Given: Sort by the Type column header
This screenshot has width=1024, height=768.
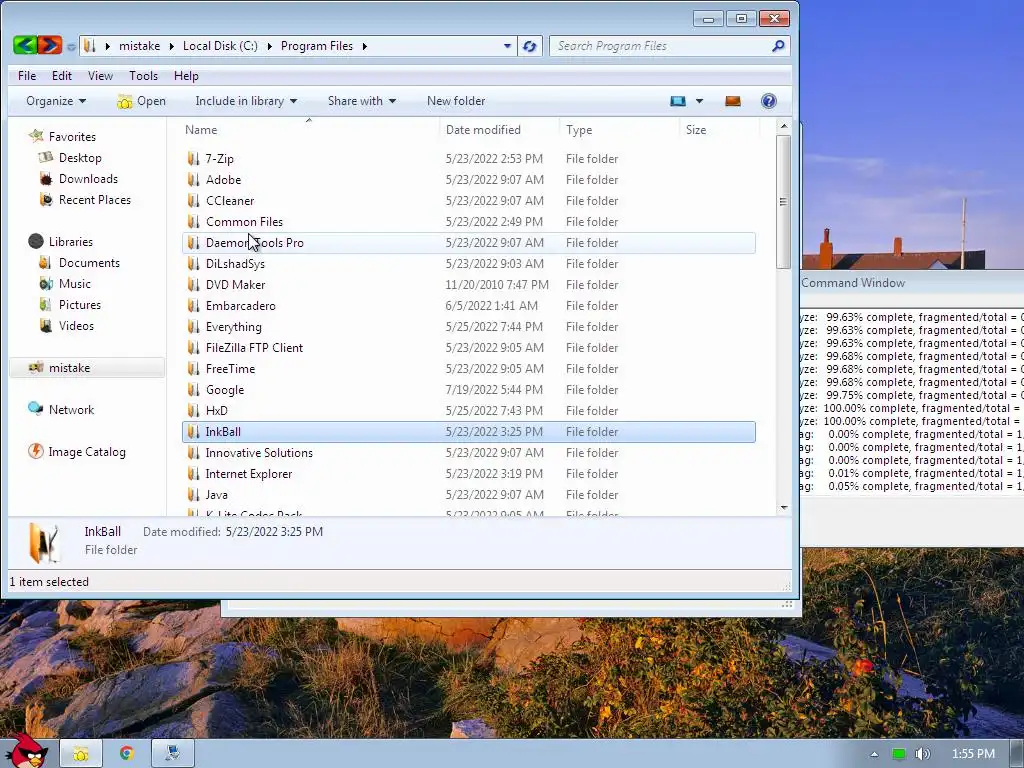Looking at the screenshot, I should (620, 129).
